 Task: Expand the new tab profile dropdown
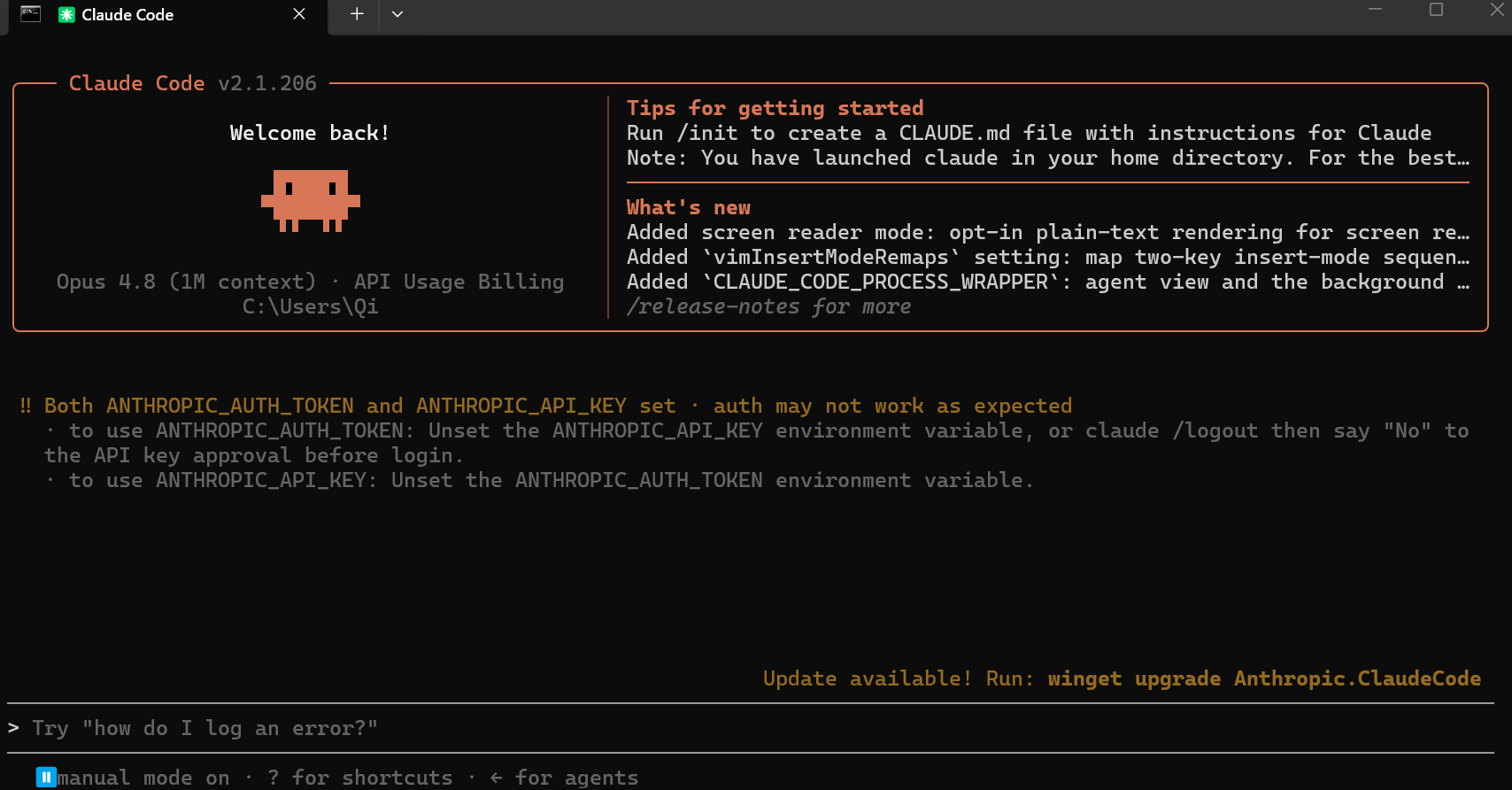coord(397,14)
